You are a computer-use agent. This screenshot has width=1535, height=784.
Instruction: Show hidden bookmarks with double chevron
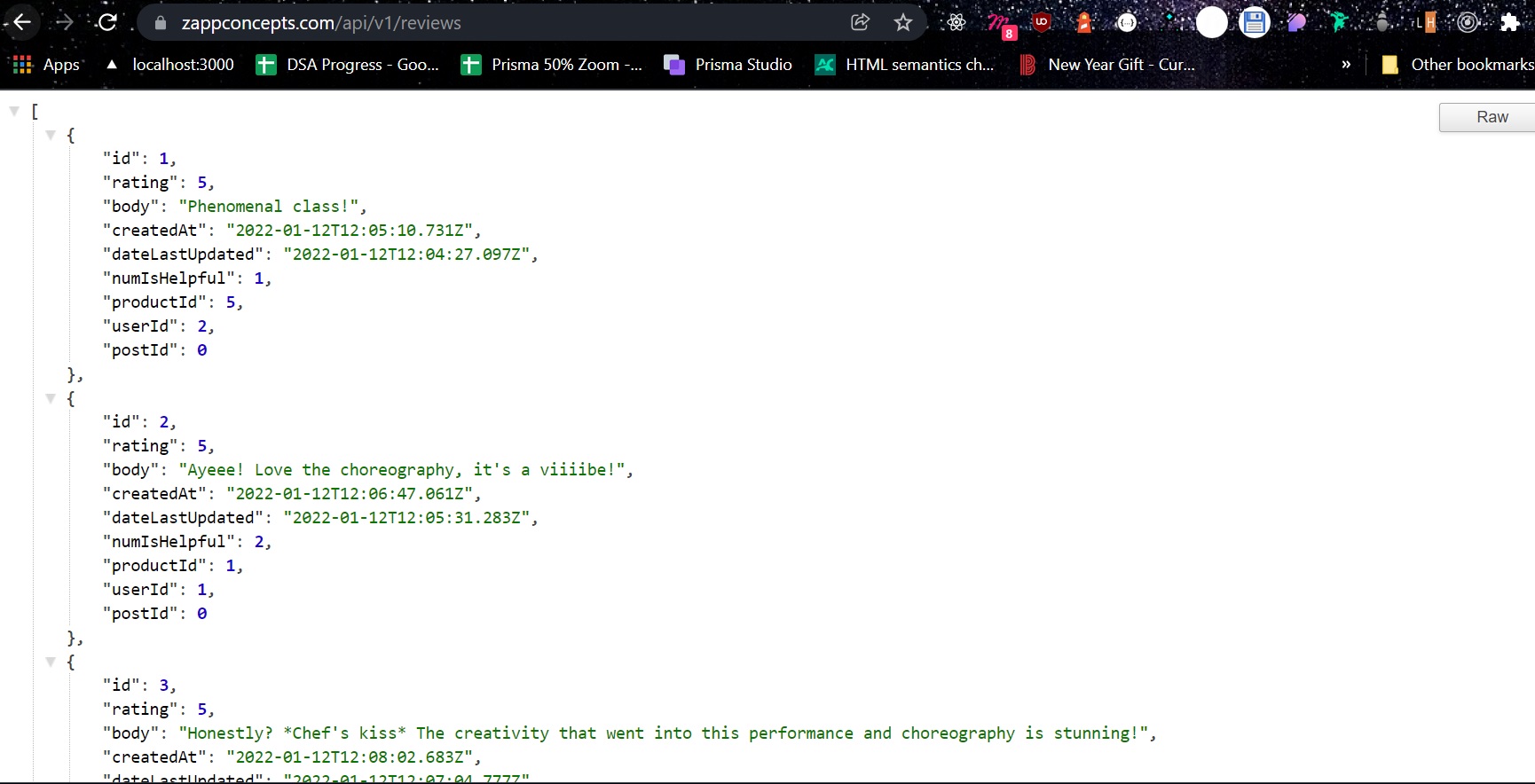point(1346,65)
